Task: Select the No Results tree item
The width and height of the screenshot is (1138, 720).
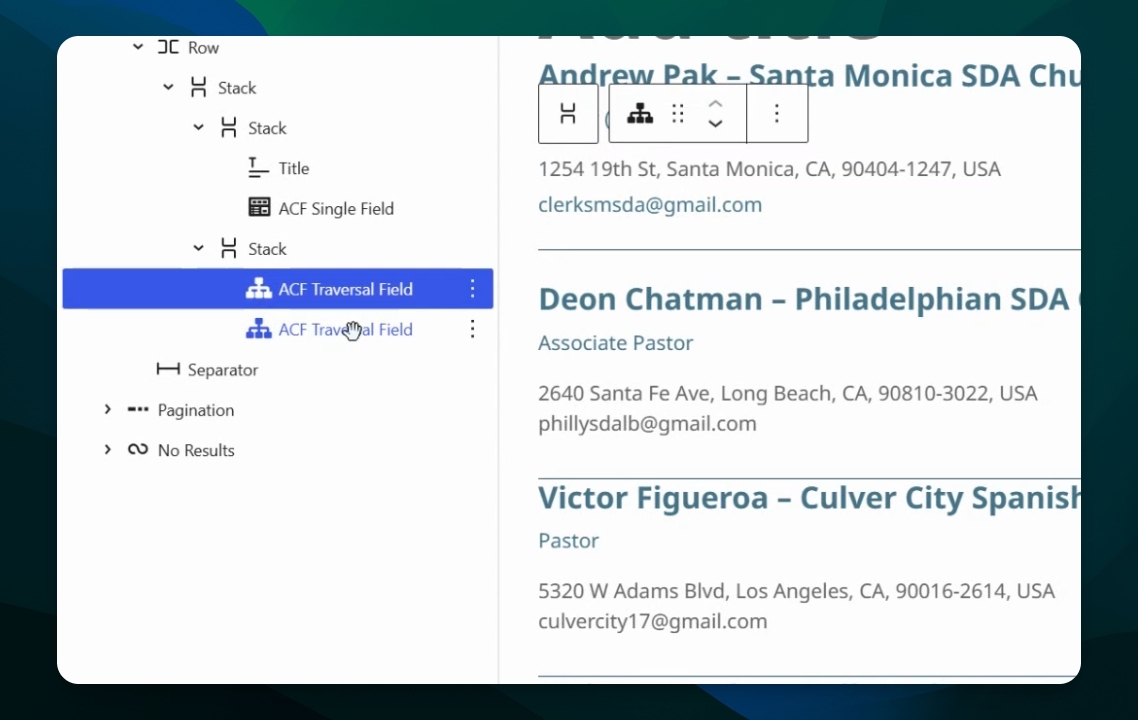Action: point(196,450)
